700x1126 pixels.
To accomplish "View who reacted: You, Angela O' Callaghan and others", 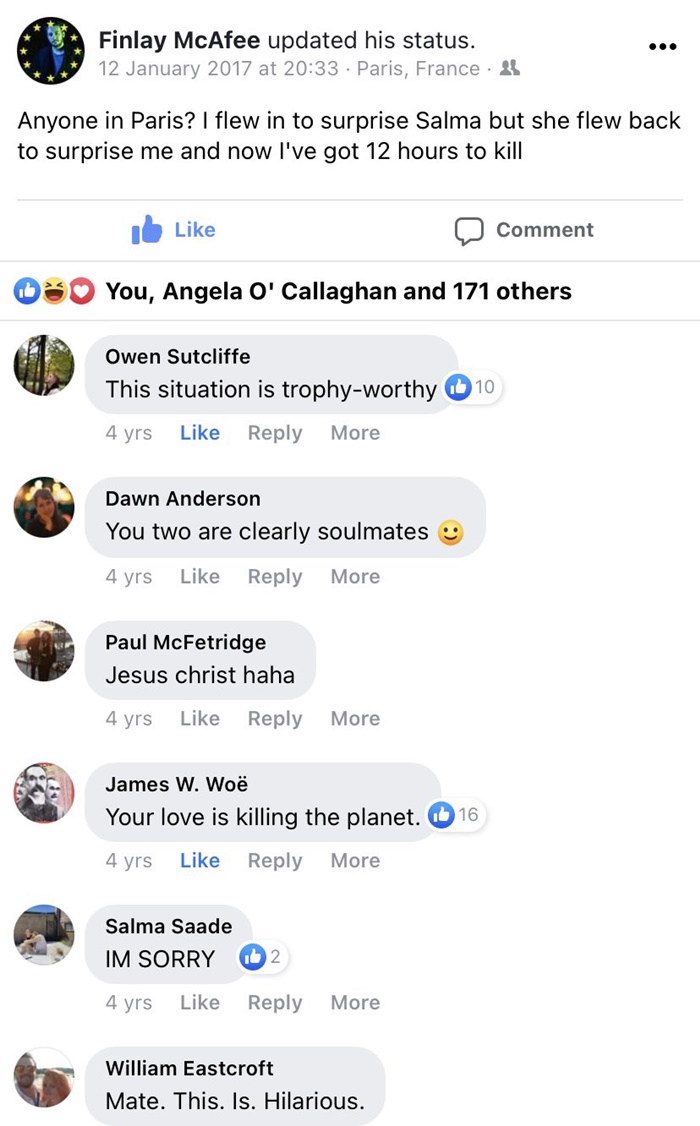I will (338, 292).
